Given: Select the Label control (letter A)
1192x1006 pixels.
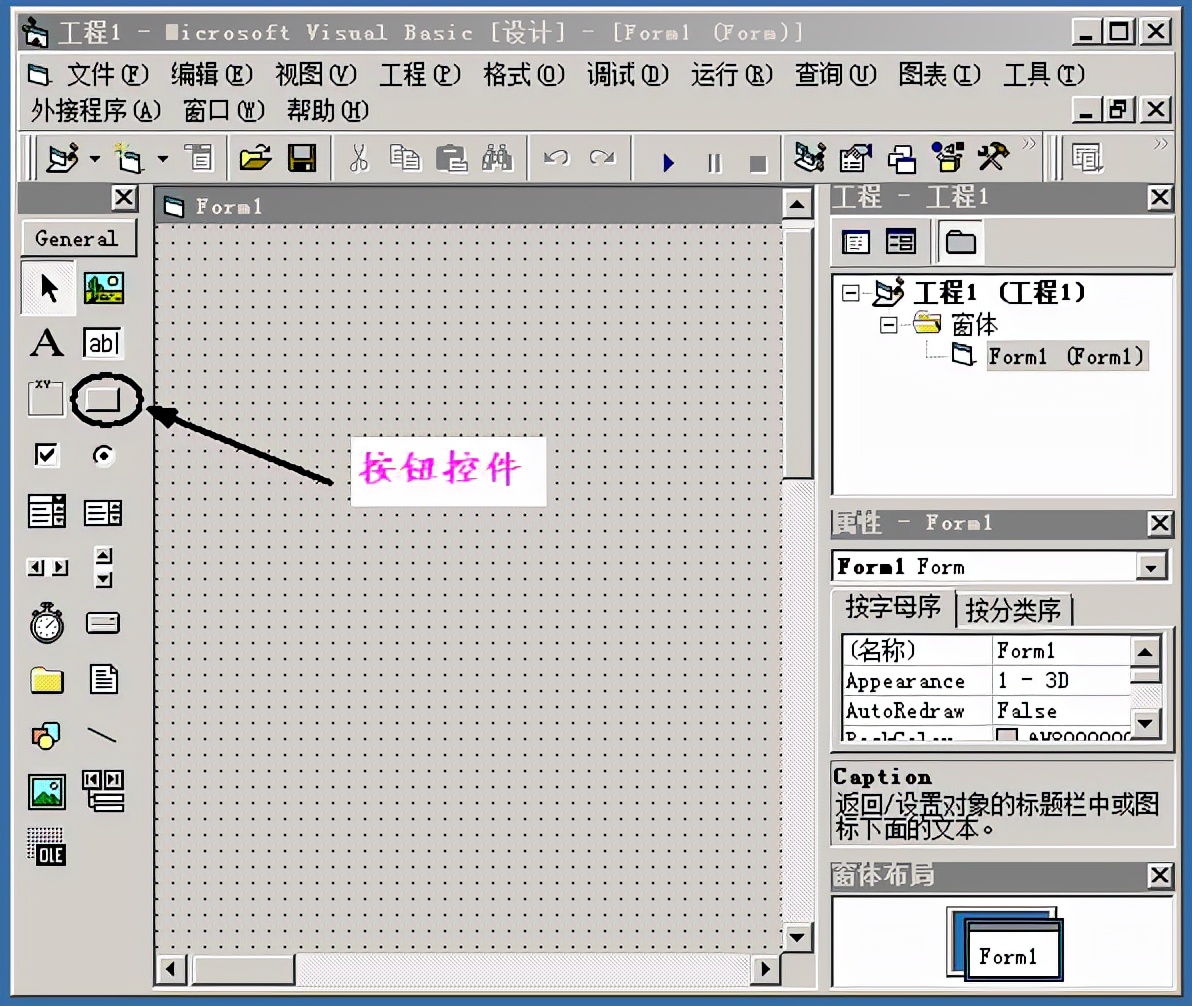Looking at the screenshot, I should click(x=46, y=343).
